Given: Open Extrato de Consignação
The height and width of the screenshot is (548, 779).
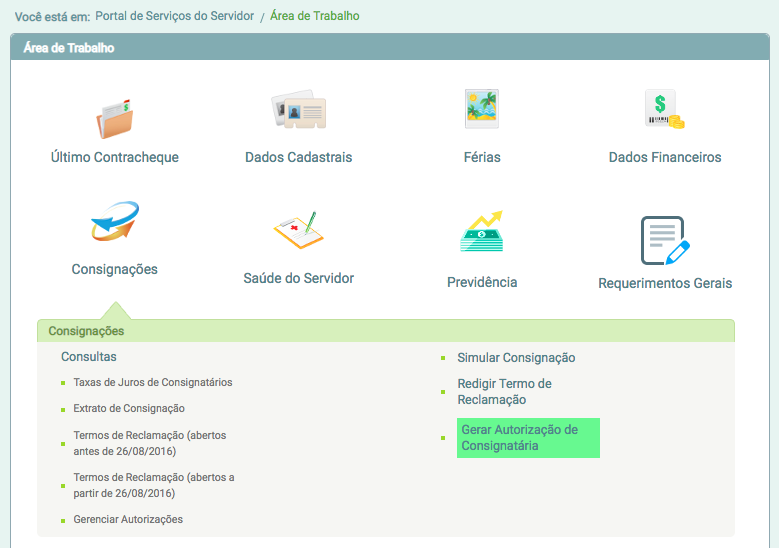Looking at the screenshot, I should point(129,408).
